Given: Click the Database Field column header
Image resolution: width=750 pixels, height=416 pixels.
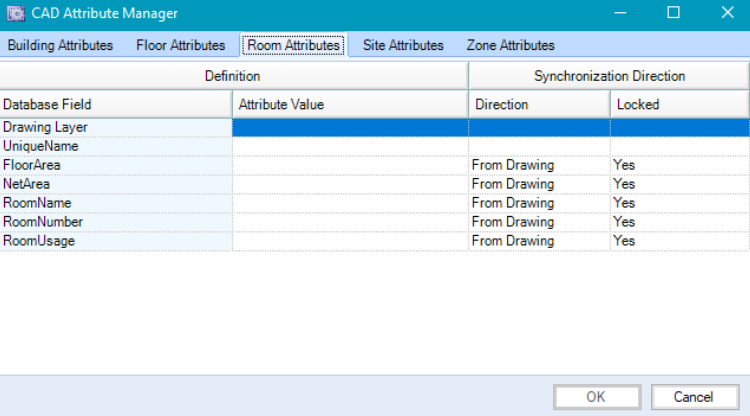Looking at the screenshot, I should point(115,104).
